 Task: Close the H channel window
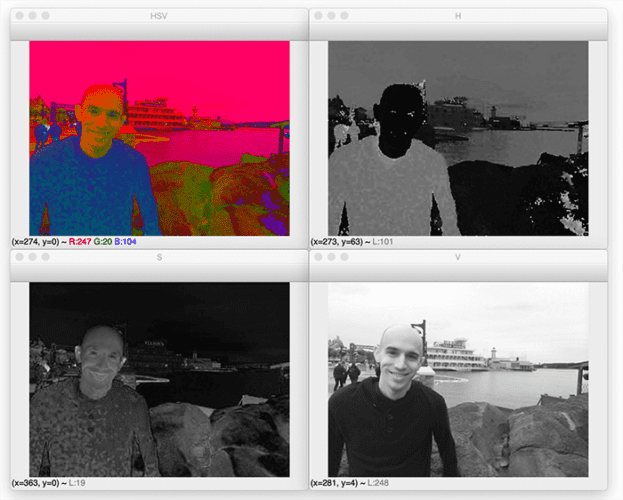[319, 17]
